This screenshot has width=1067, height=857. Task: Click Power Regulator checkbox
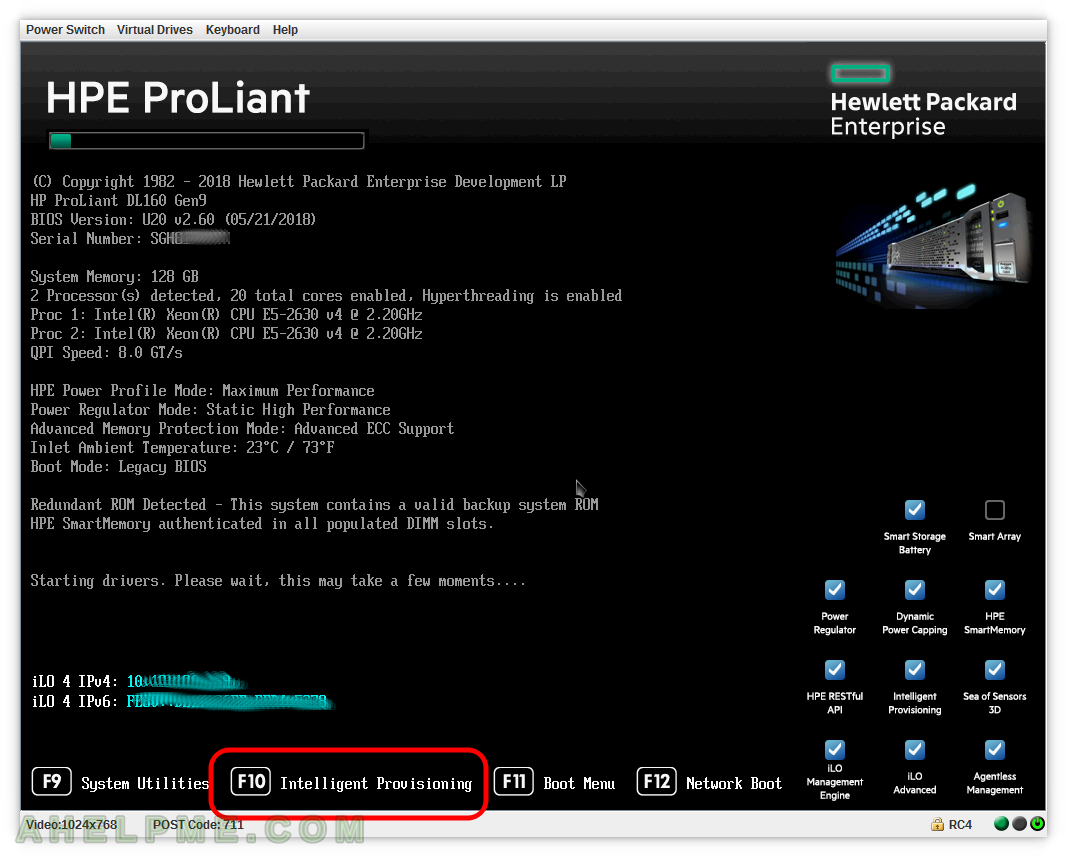coord(835,589)
